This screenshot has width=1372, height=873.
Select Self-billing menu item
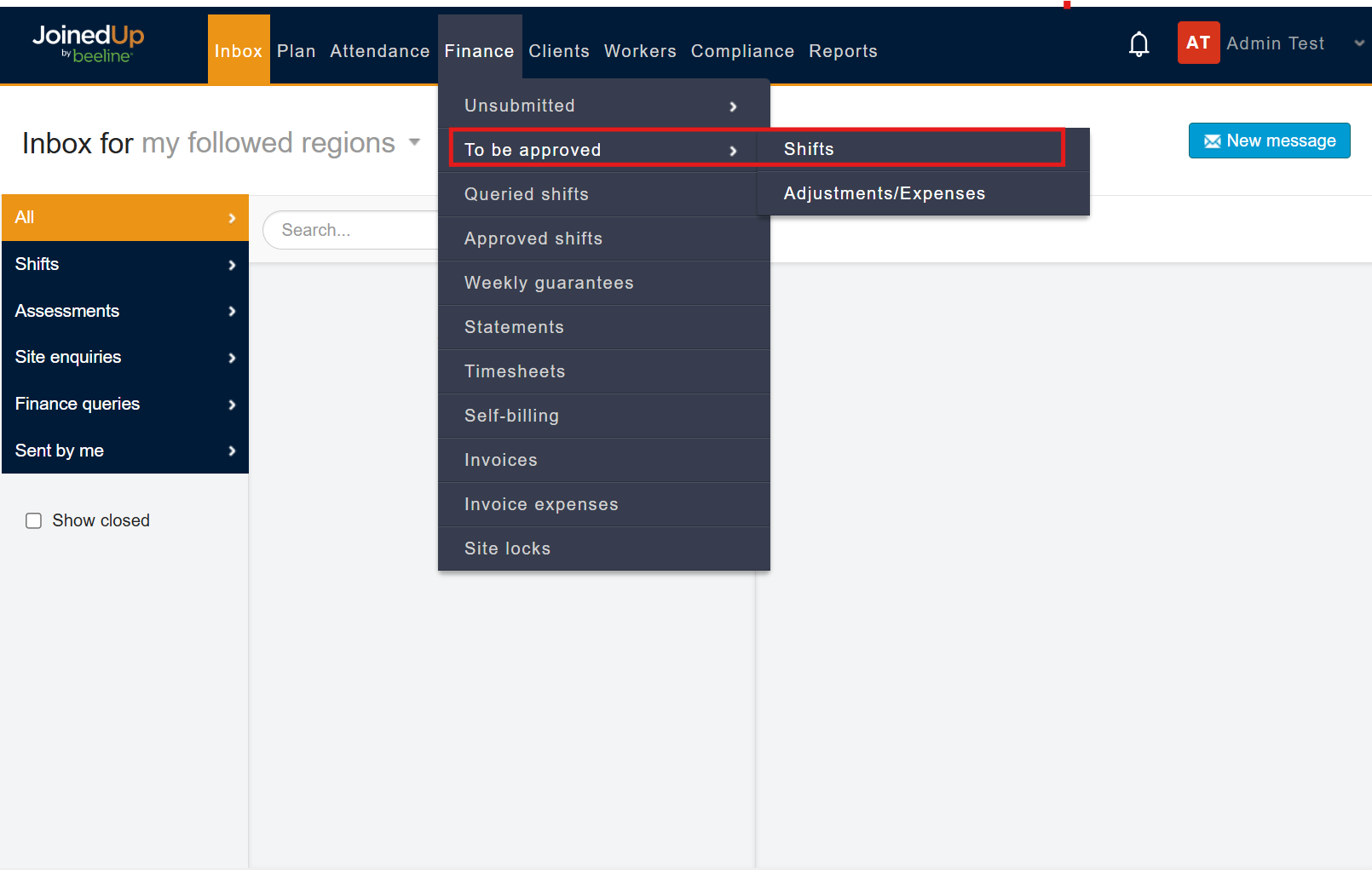click(x=604, y=416)
